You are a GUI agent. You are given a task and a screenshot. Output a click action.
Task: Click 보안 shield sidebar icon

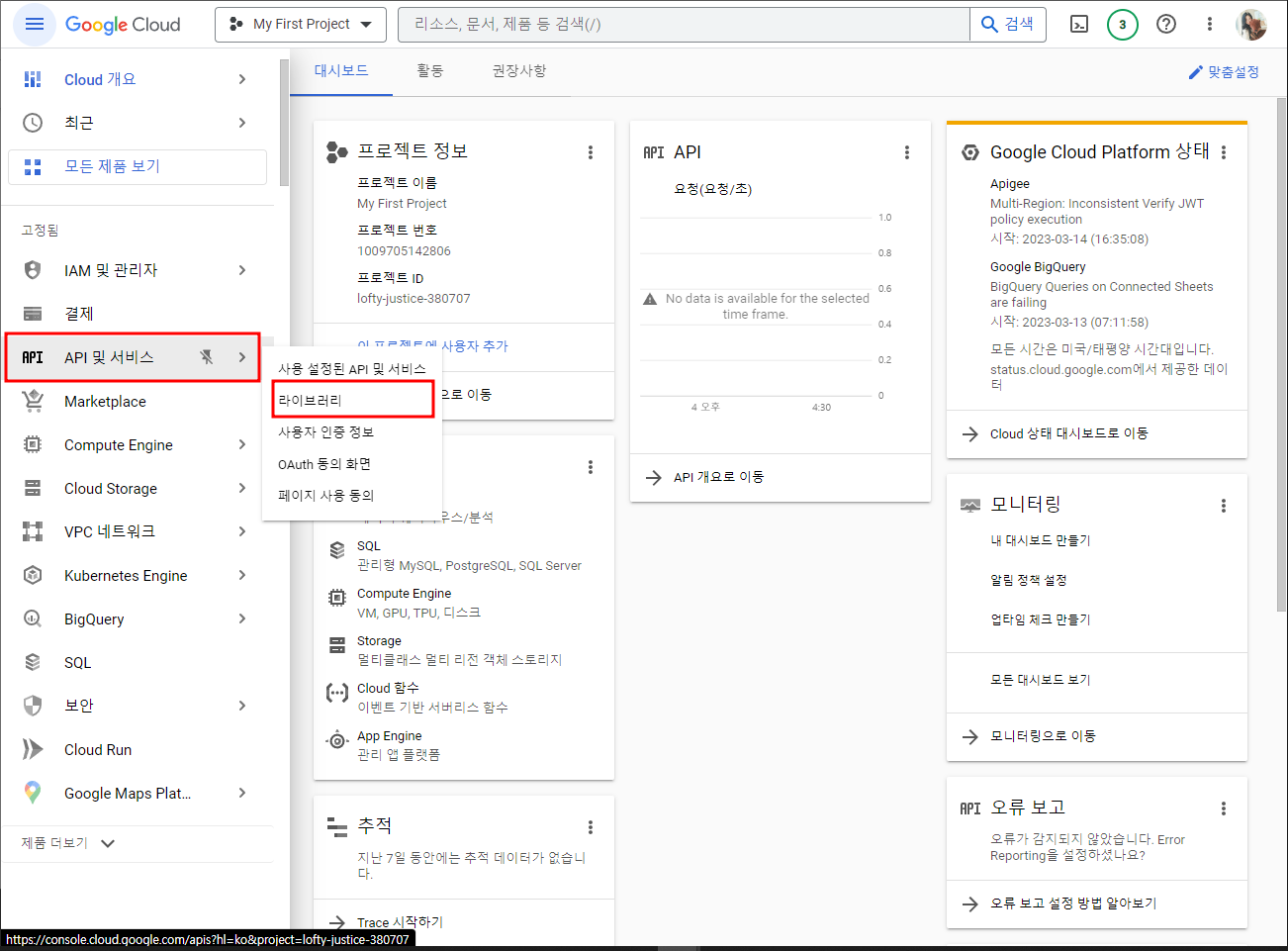click(33, 706)
